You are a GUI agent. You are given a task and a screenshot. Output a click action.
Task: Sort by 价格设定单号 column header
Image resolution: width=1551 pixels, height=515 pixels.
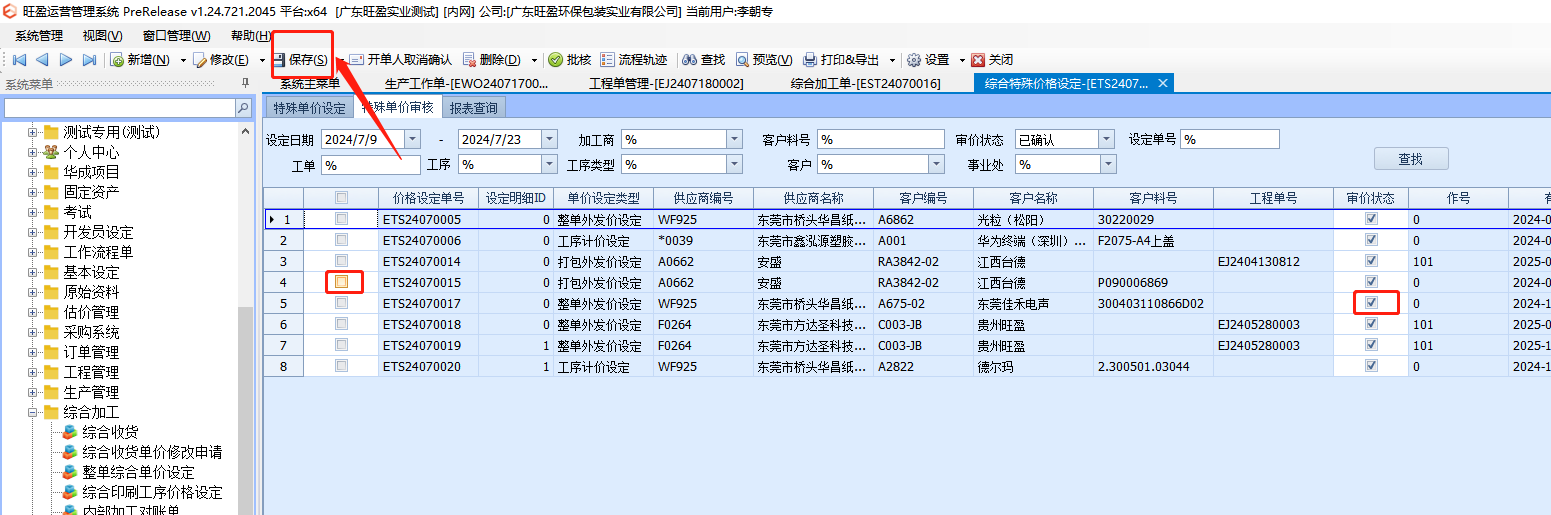[429, 198]
